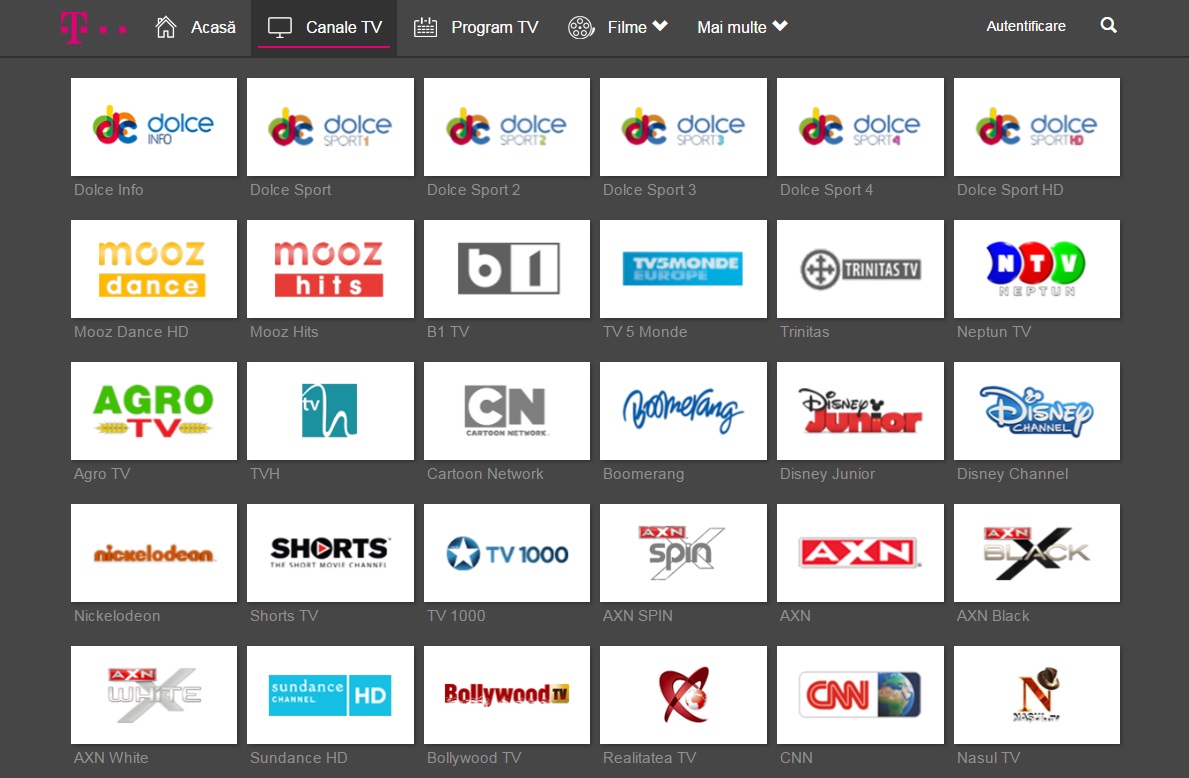Click the Autentificare link
Screen dimensions: 1189x778
(1025, 27)
